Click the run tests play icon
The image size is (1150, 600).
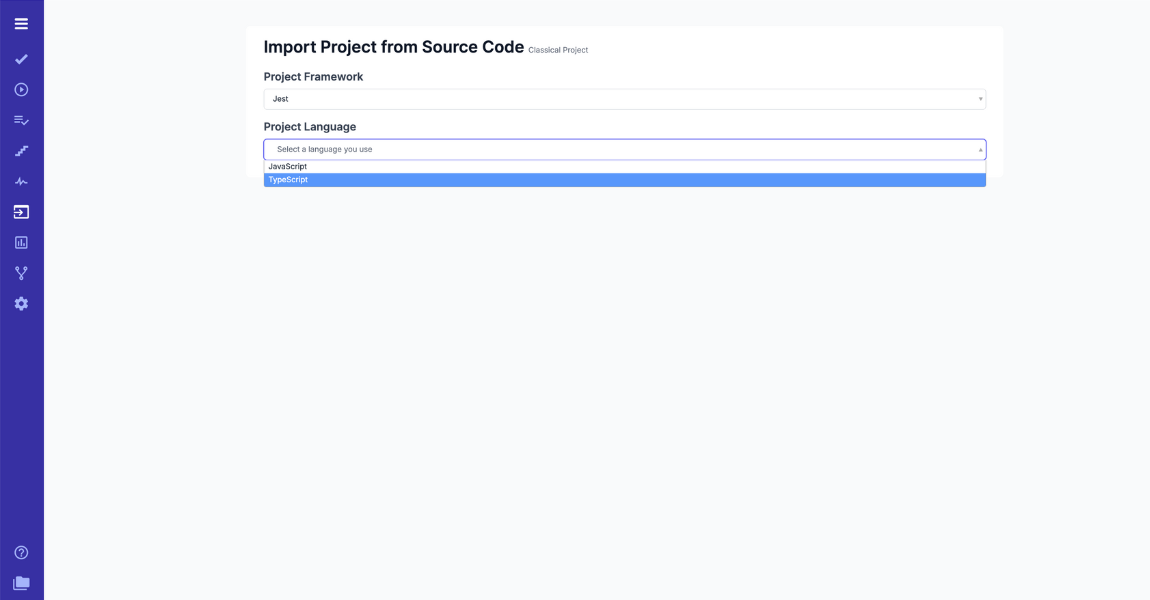tap(21, 89)
